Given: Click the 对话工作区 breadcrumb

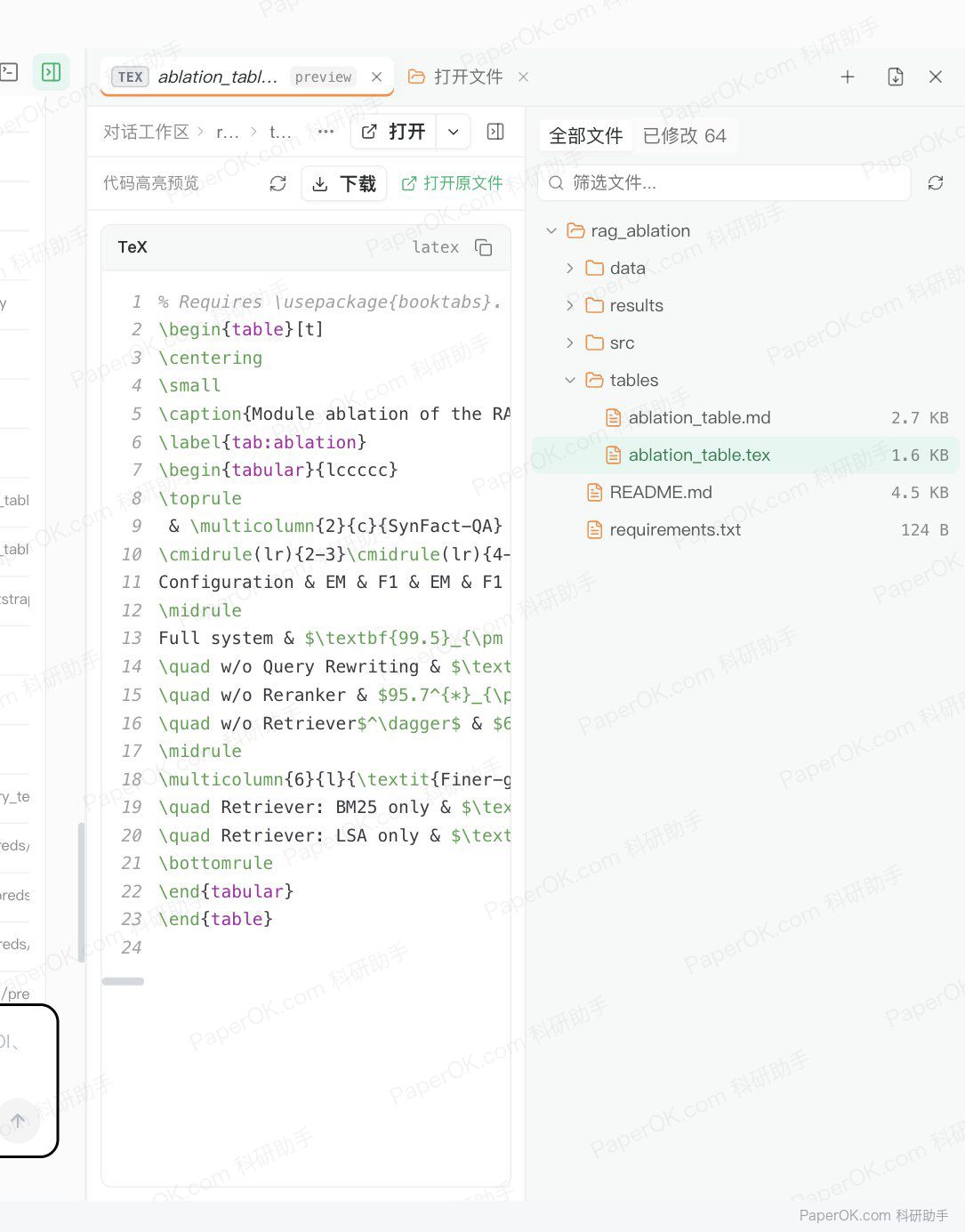Looking at the screenshot, I should coord(146,132).
